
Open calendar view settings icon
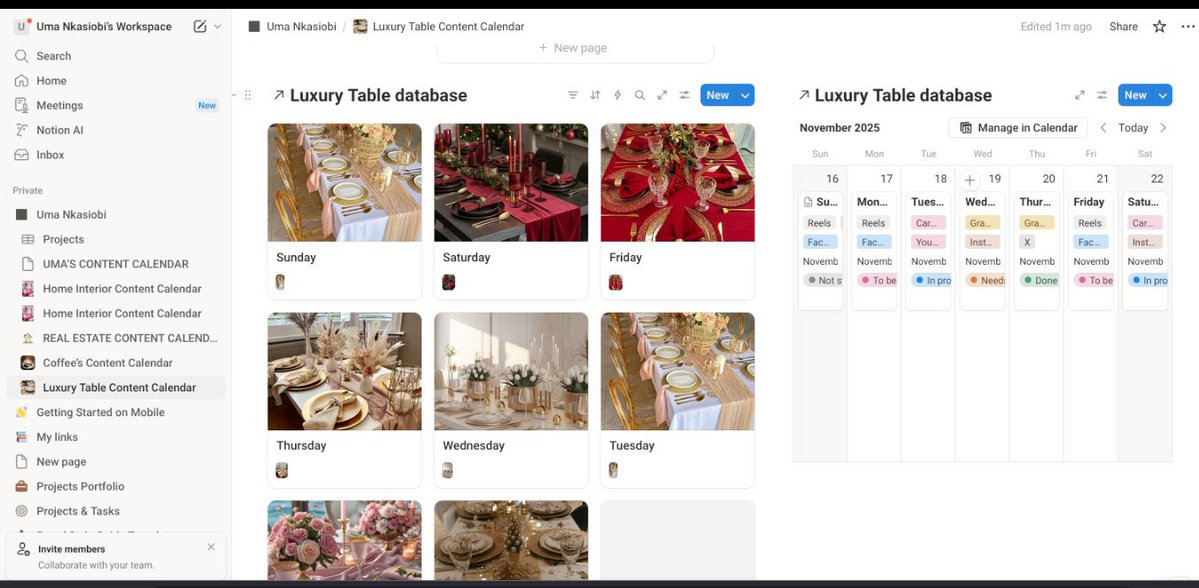(x=1102, y=96)
